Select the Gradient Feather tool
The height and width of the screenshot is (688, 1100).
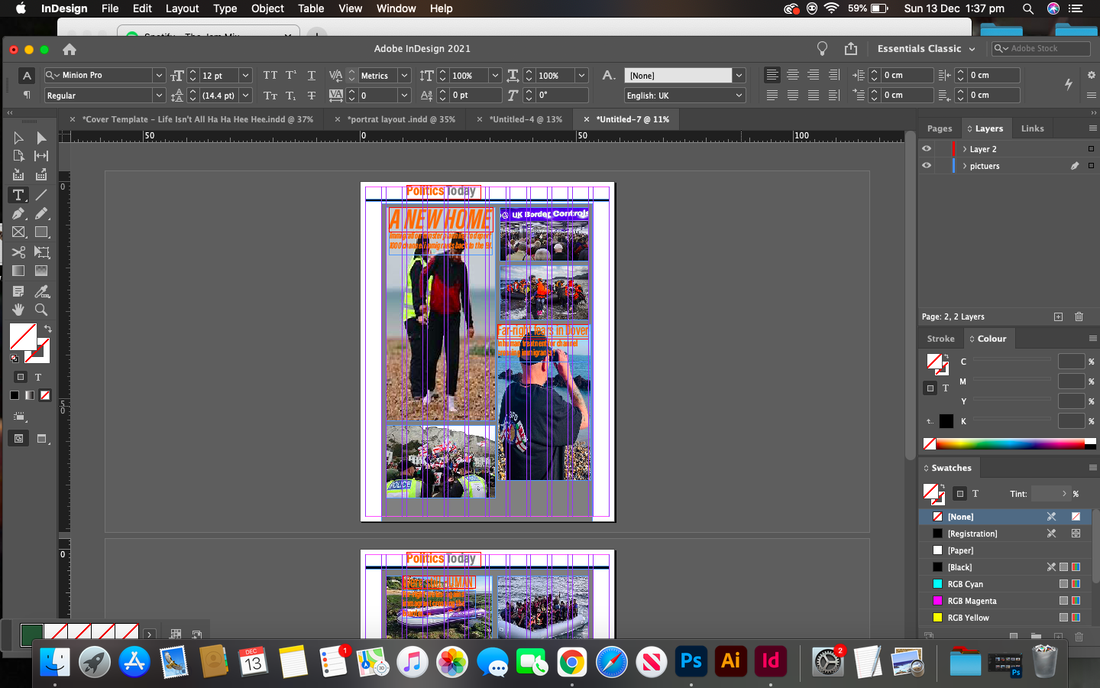click(x=41, y=270)
